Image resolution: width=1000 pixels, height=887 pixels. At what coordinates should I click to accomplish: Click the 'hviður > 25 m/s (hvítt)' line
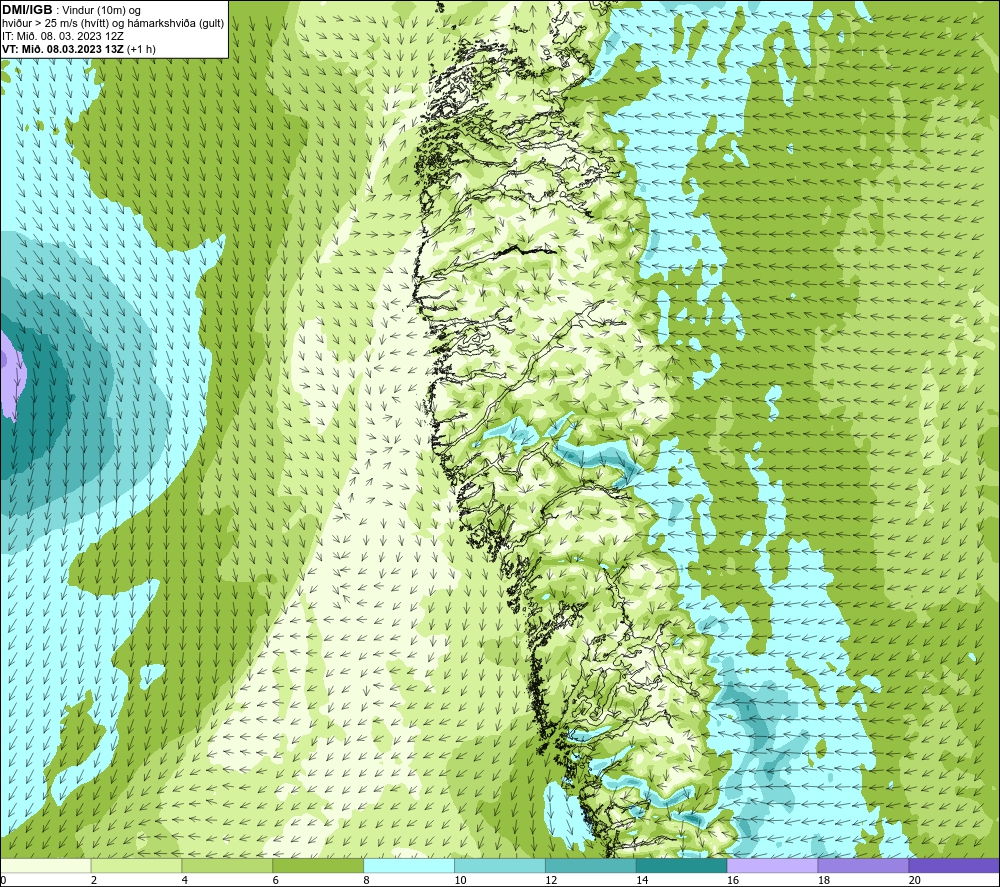tap(113, 23)
